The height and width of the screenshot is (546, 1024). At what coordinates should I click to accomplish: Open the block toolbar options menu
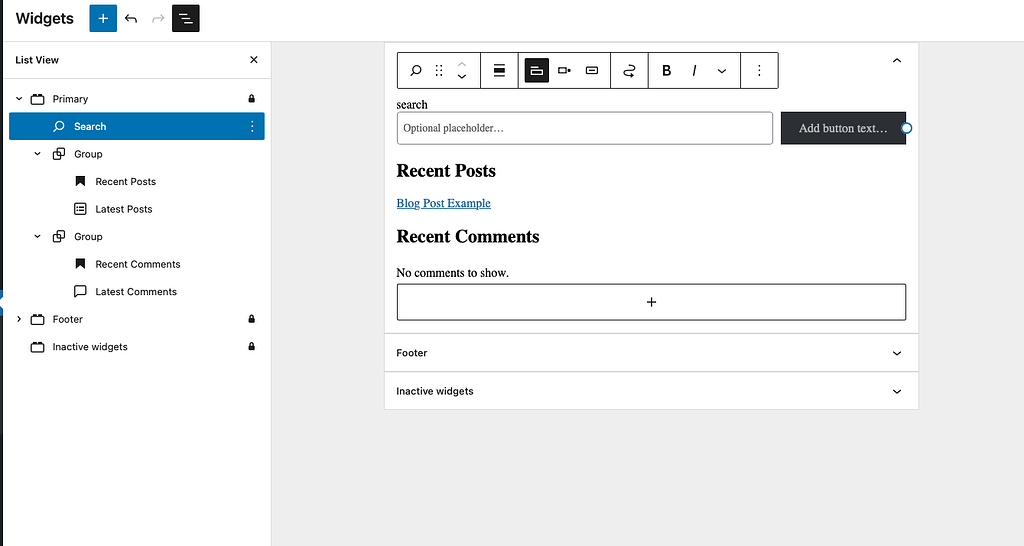[759, 71]
